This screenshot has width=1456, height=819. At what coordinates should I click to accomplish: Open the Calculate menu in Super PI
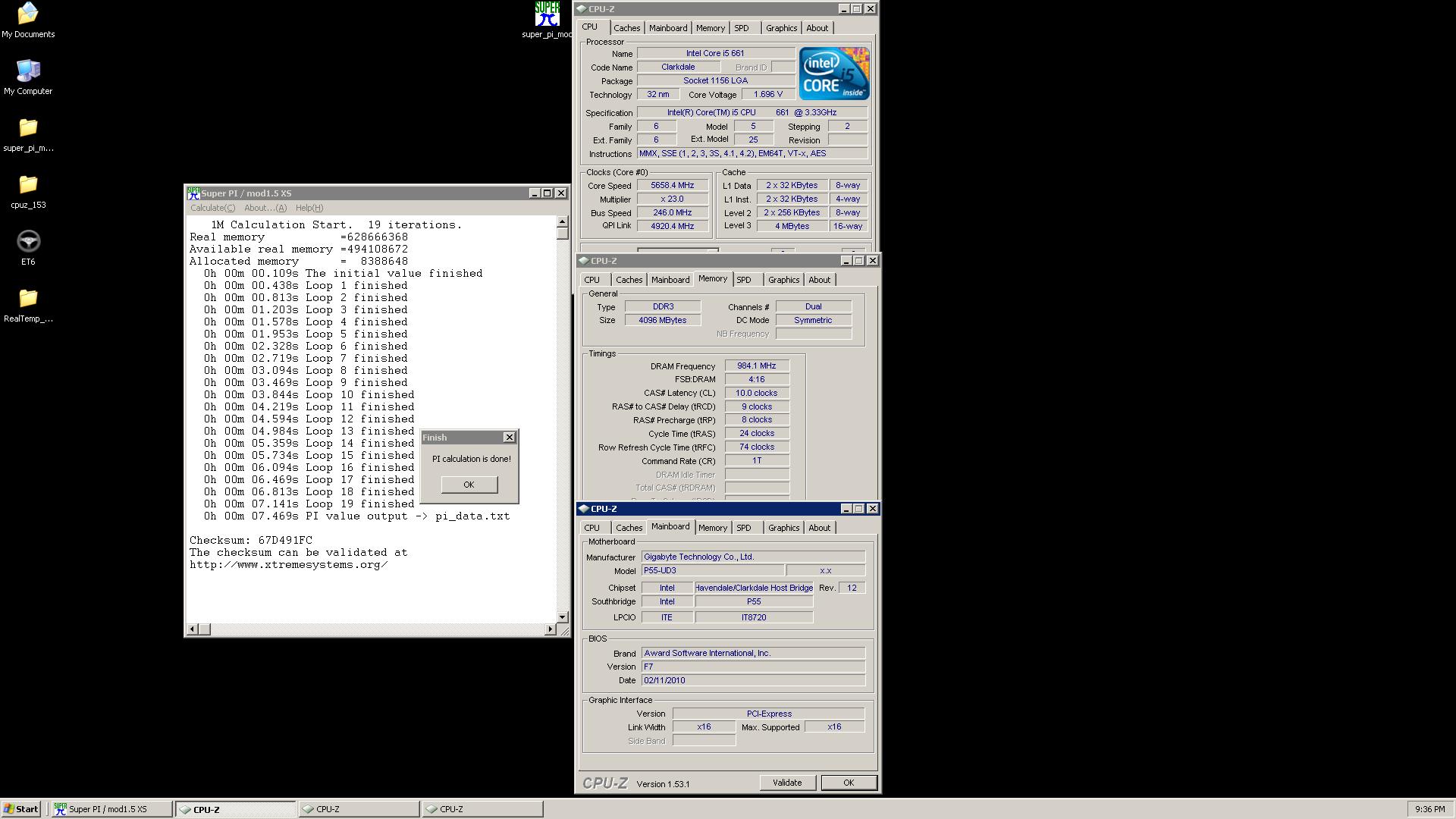pyautogui.click(x=212, y=208)
